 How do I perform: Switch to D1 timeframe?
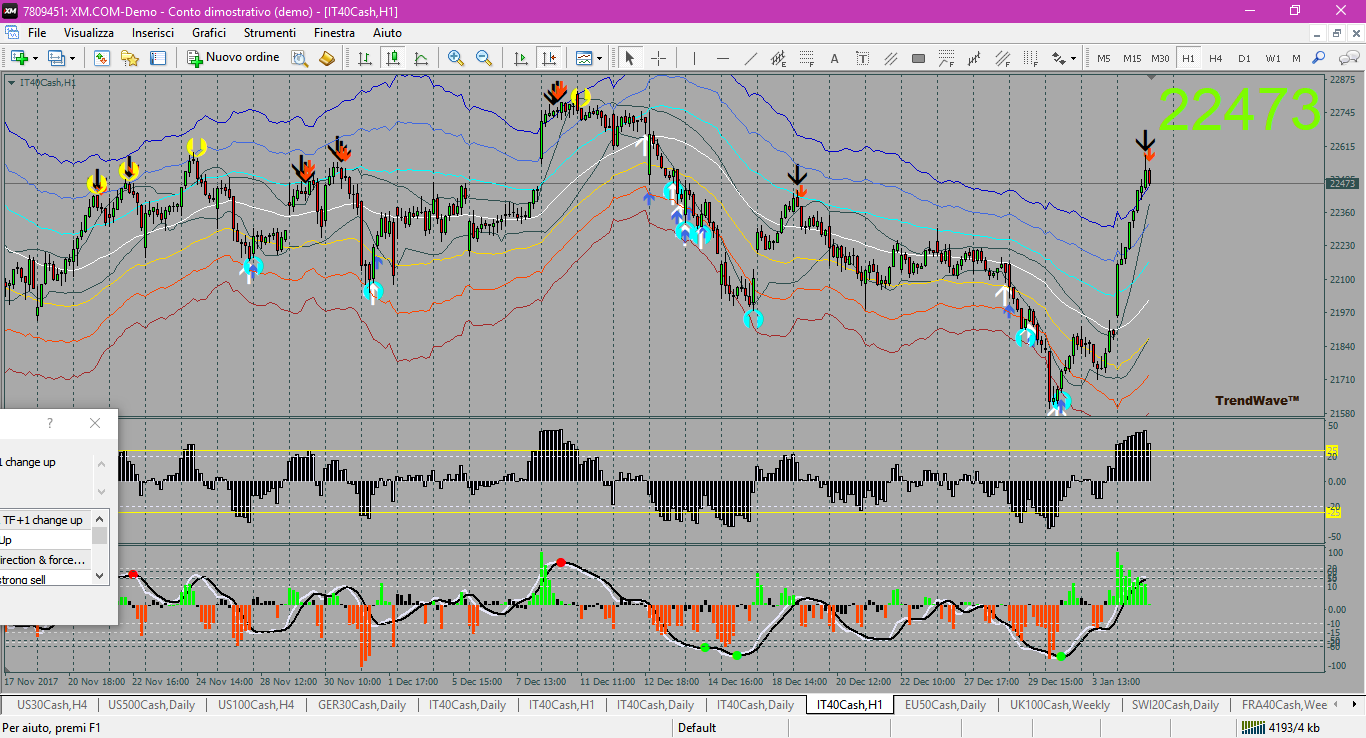point(1244,58)
